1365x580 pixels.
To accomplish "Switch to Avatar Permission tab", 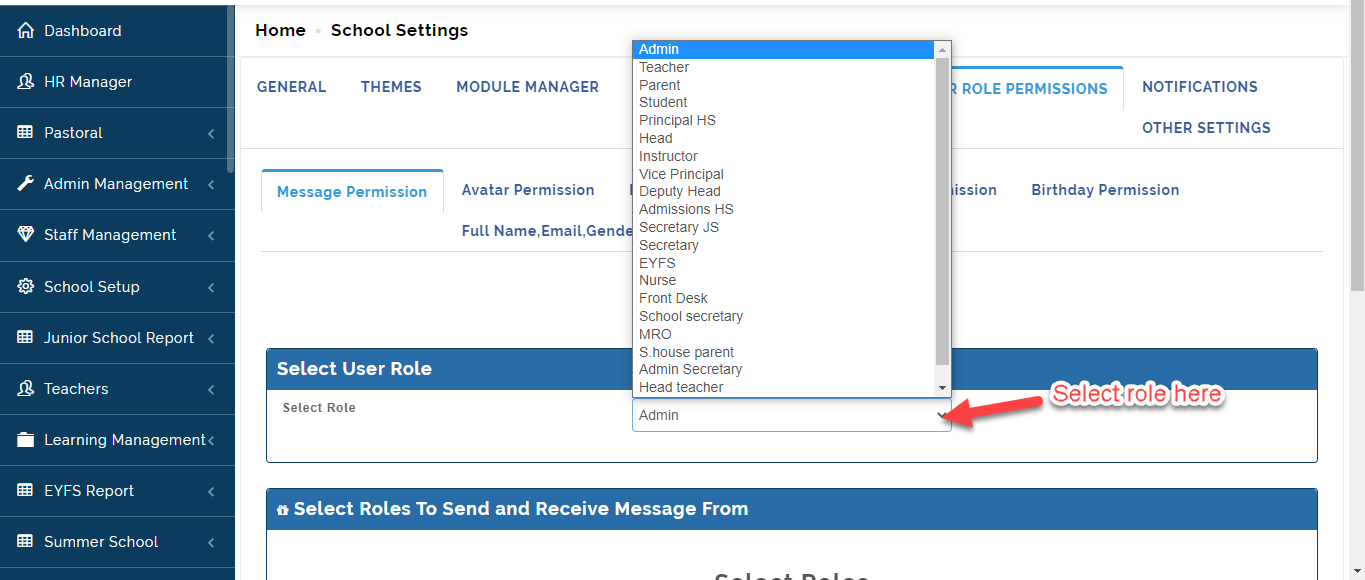I will (x=528, y=190).
